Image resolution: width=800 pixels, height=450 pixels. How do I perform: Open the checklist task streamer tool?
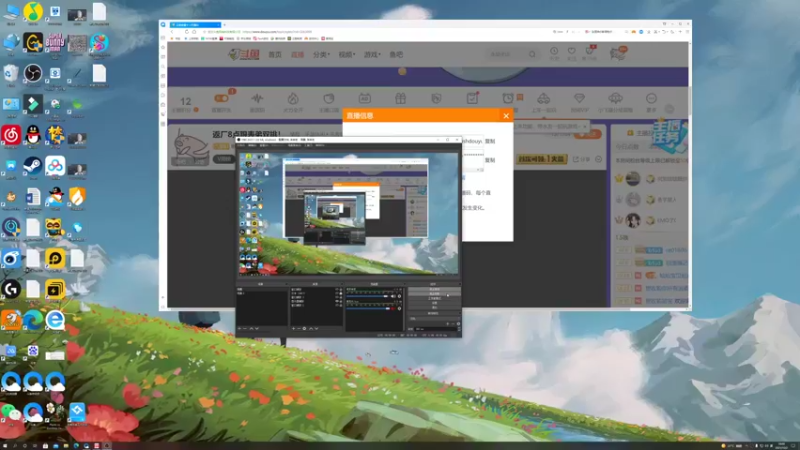tap(472, 98)
